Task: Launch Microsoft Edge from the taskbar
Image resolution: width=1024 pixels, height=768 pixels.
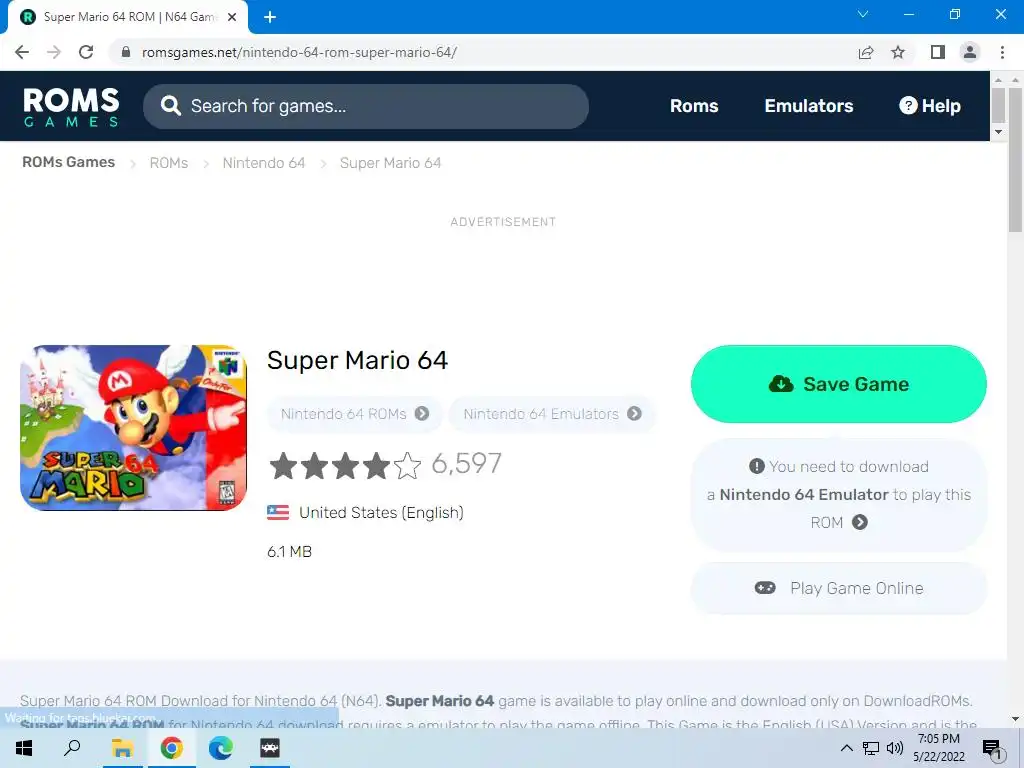Action: (221, 748)
